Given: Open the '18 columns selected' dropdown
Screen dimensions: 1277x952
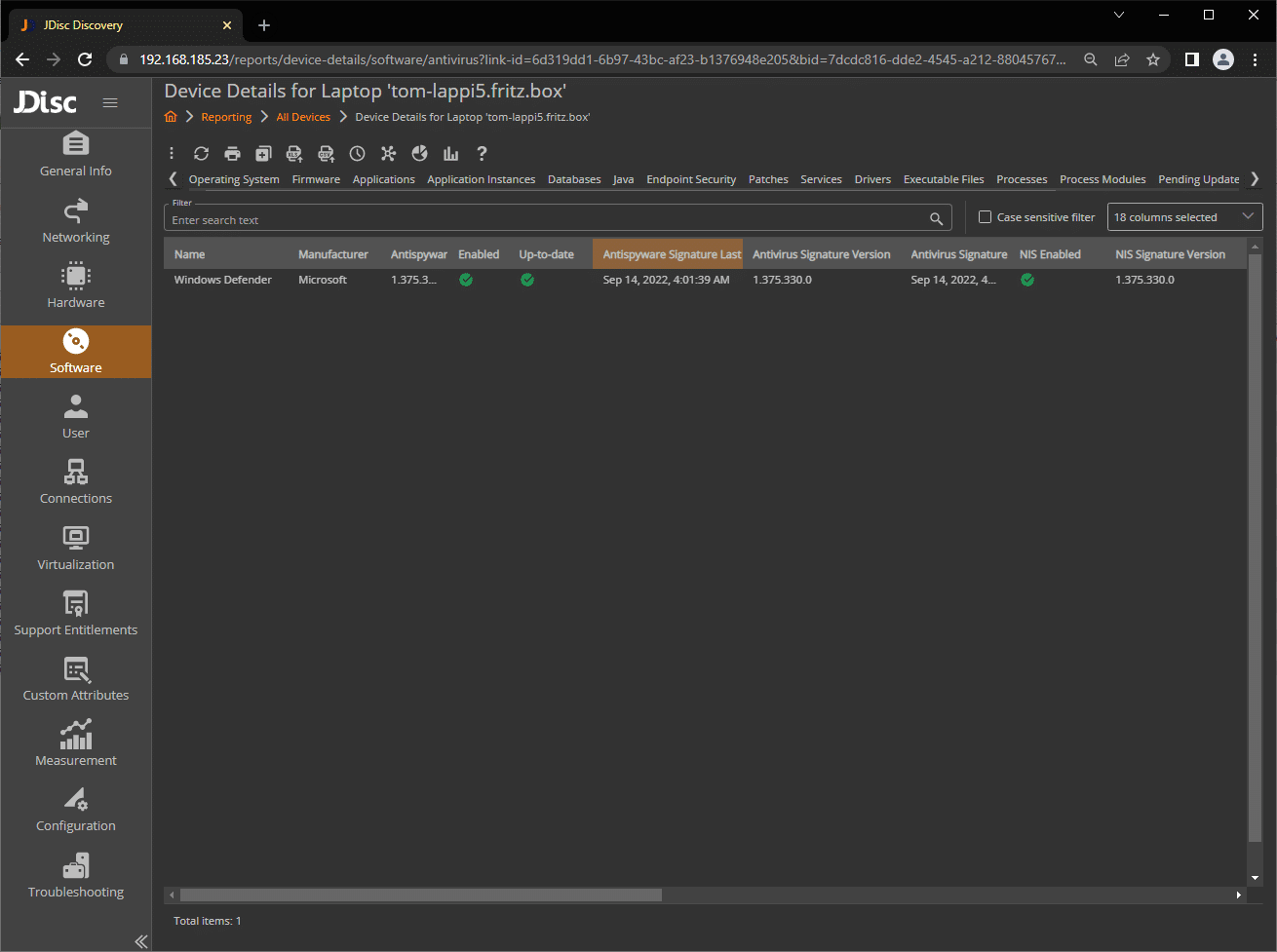Looking at the screenshot, I should [x=1184, y=217].
